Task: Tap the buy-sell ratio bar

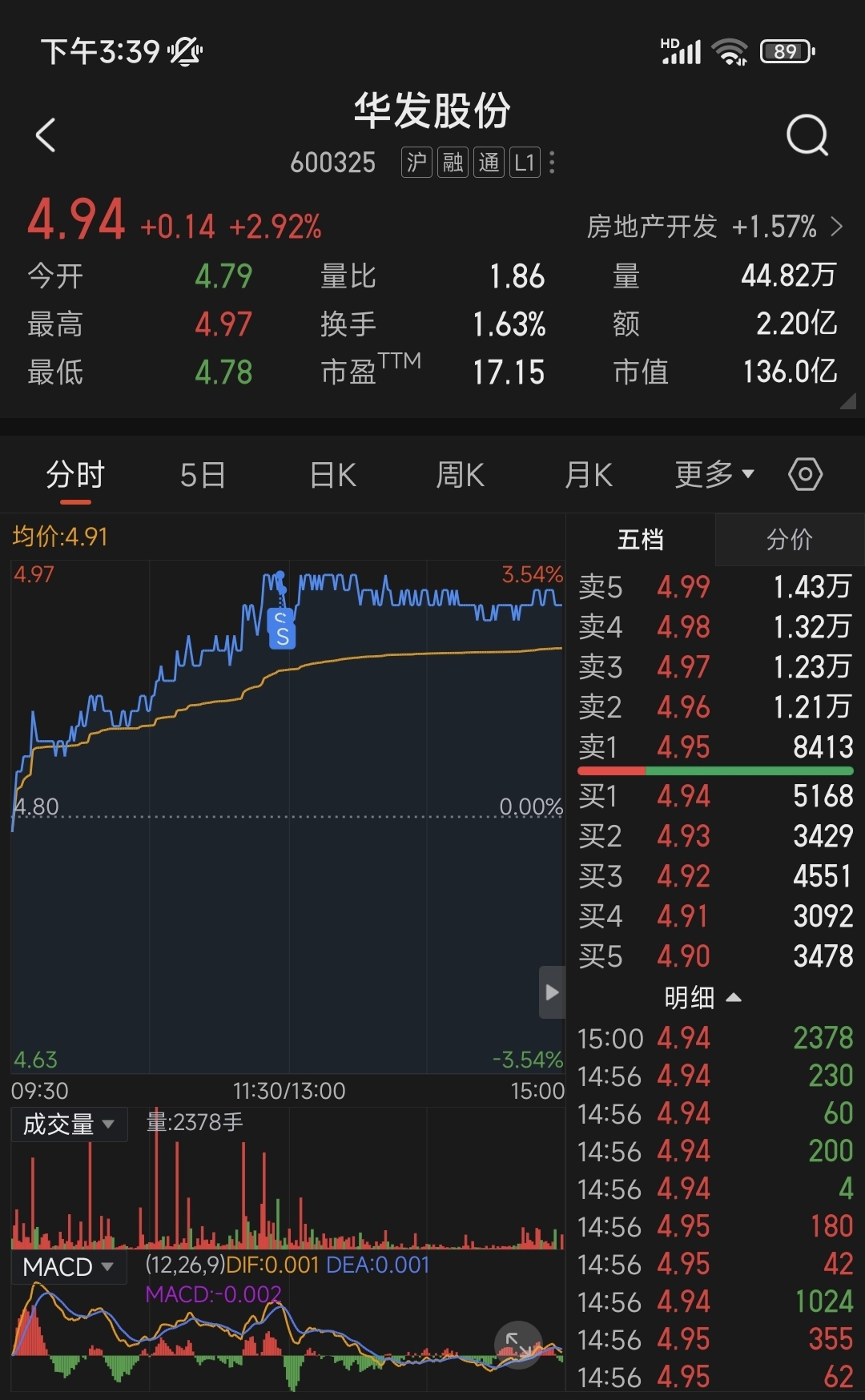Action: pyautogui.click(x=715, y=770)
